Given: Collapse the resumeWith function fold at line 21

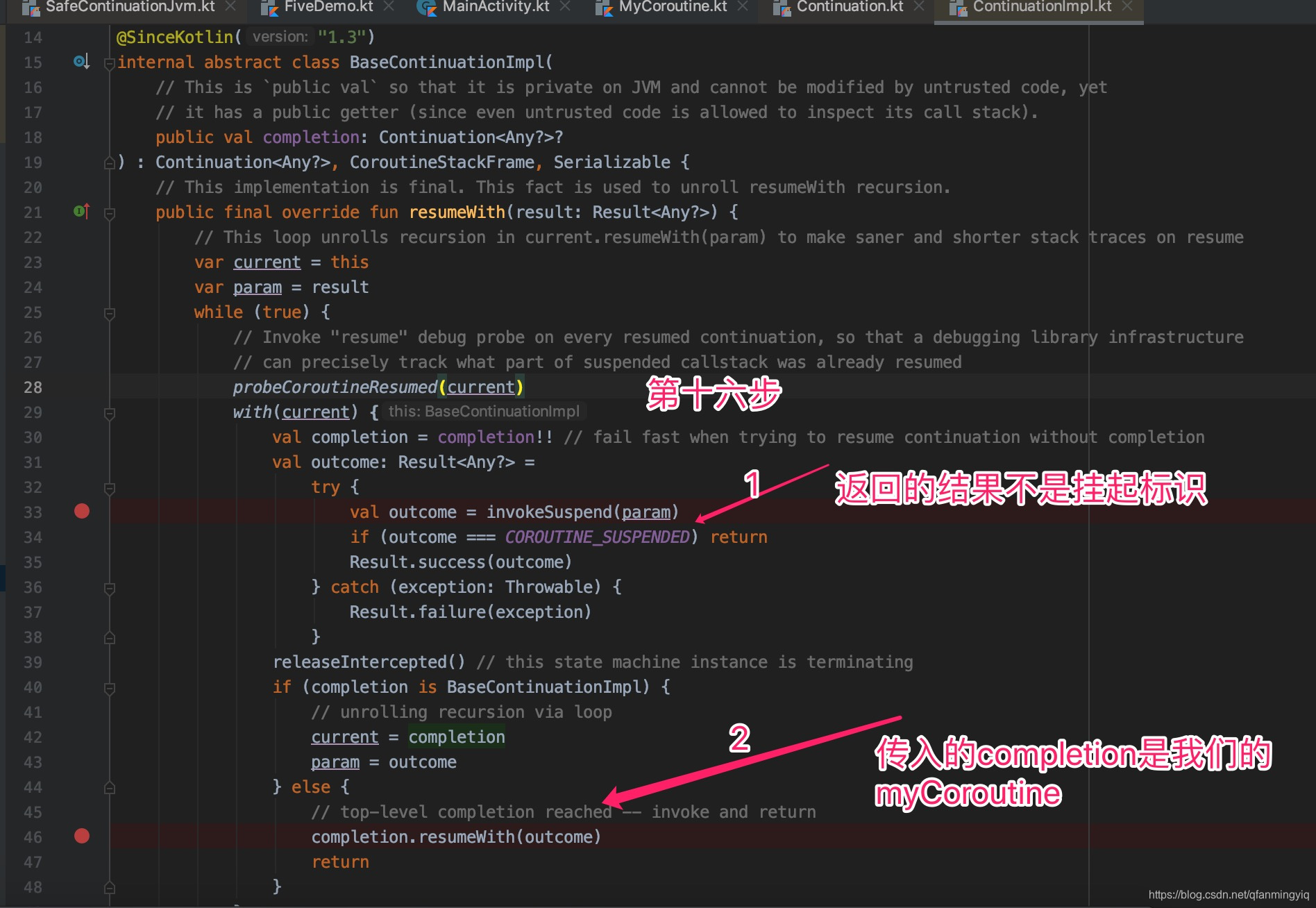Looking at the screenshot, I should coord(109,214).
